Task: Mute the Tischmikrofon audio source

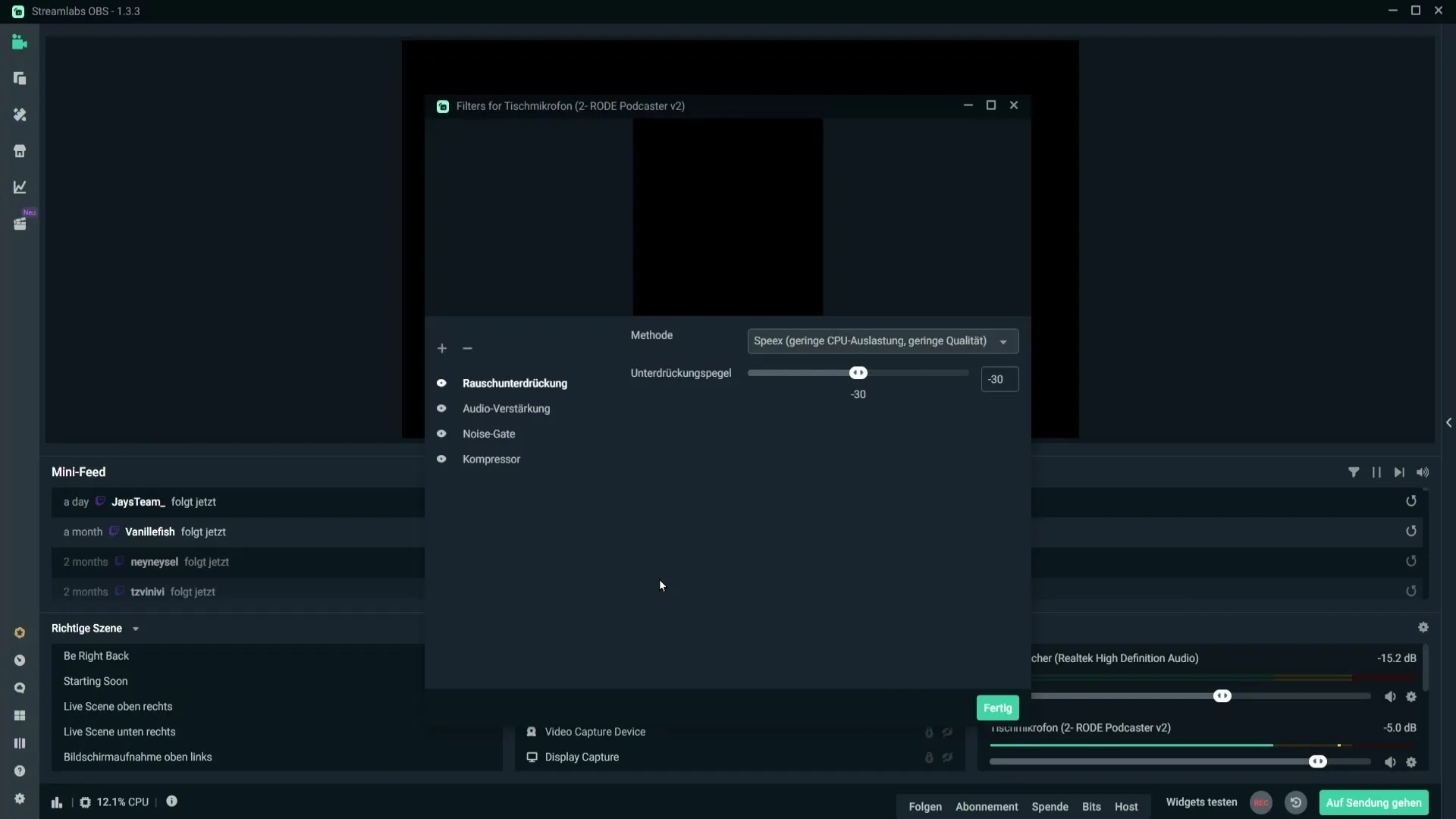Action: coord(1390,762)
